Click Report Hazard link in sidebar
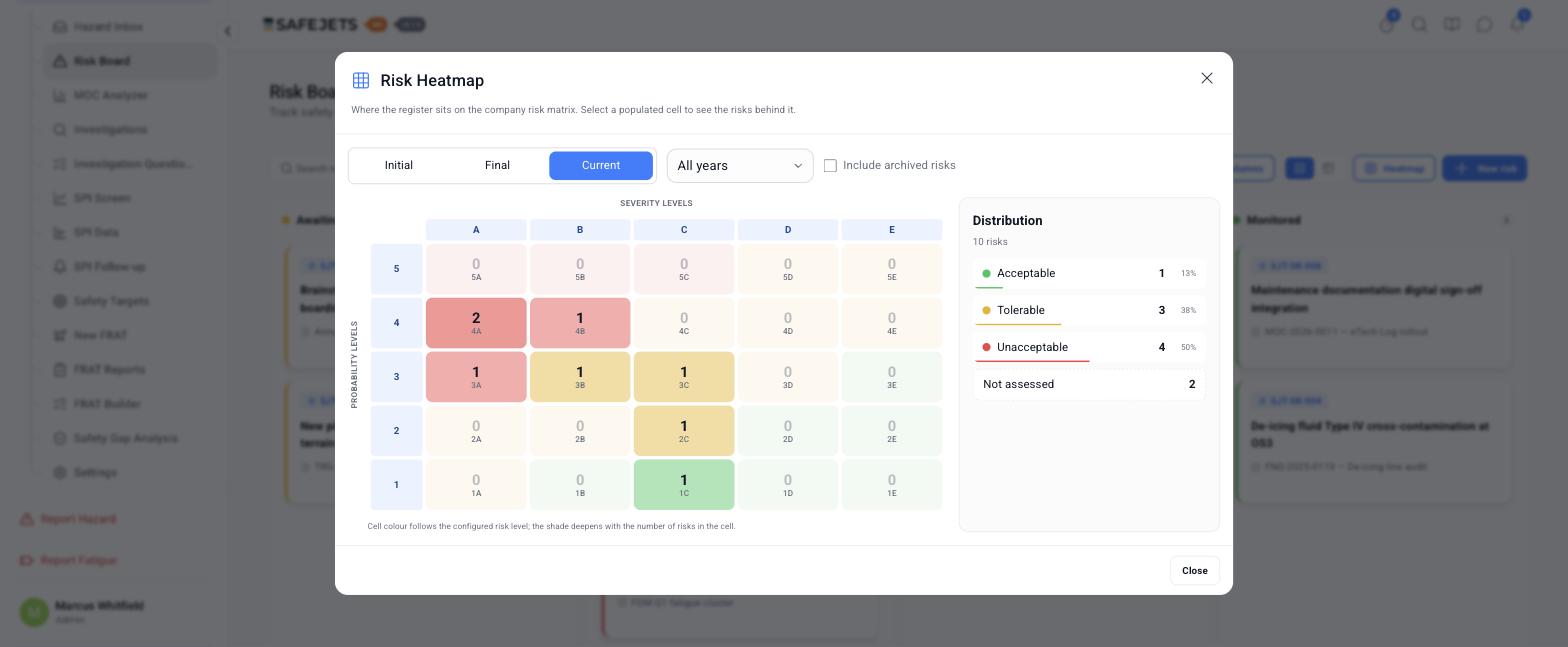 (68, 519)
